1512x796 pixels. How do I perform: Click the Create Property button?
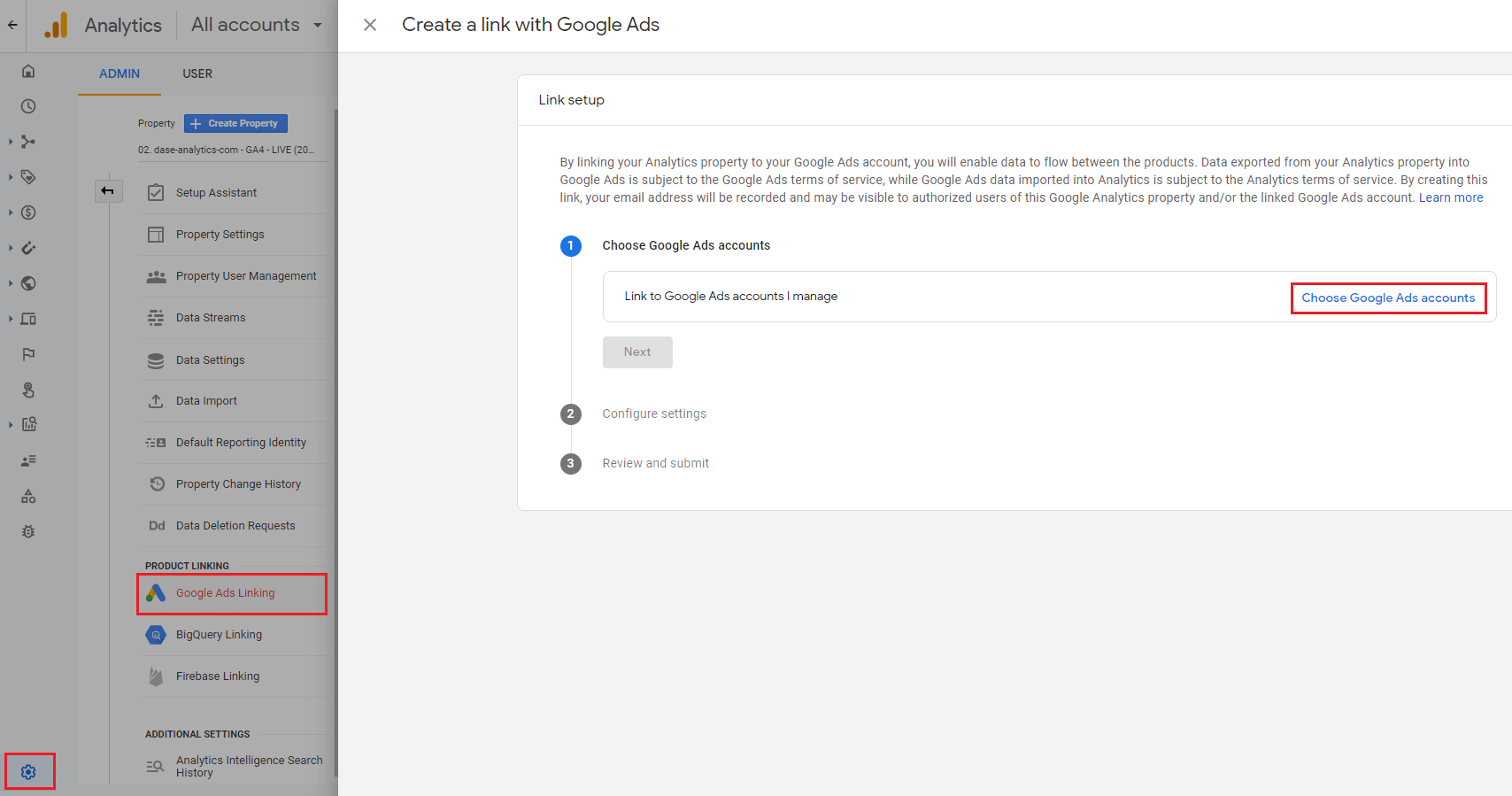pyautogui.click(x=235, y=124)
